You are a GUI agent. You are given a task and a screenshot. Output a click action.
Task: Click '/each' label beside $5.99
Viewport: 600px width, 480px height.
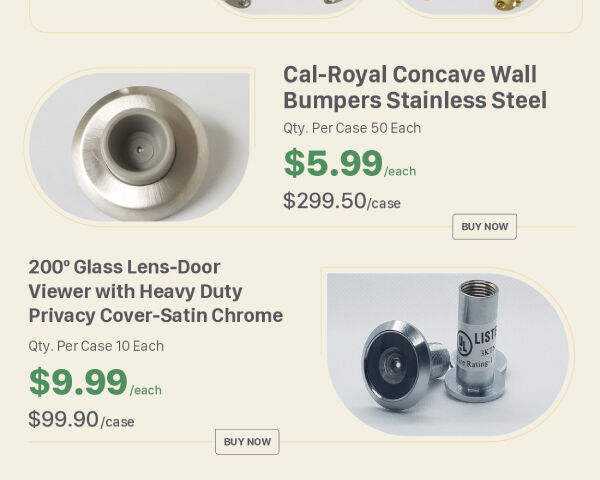point(400,172)
